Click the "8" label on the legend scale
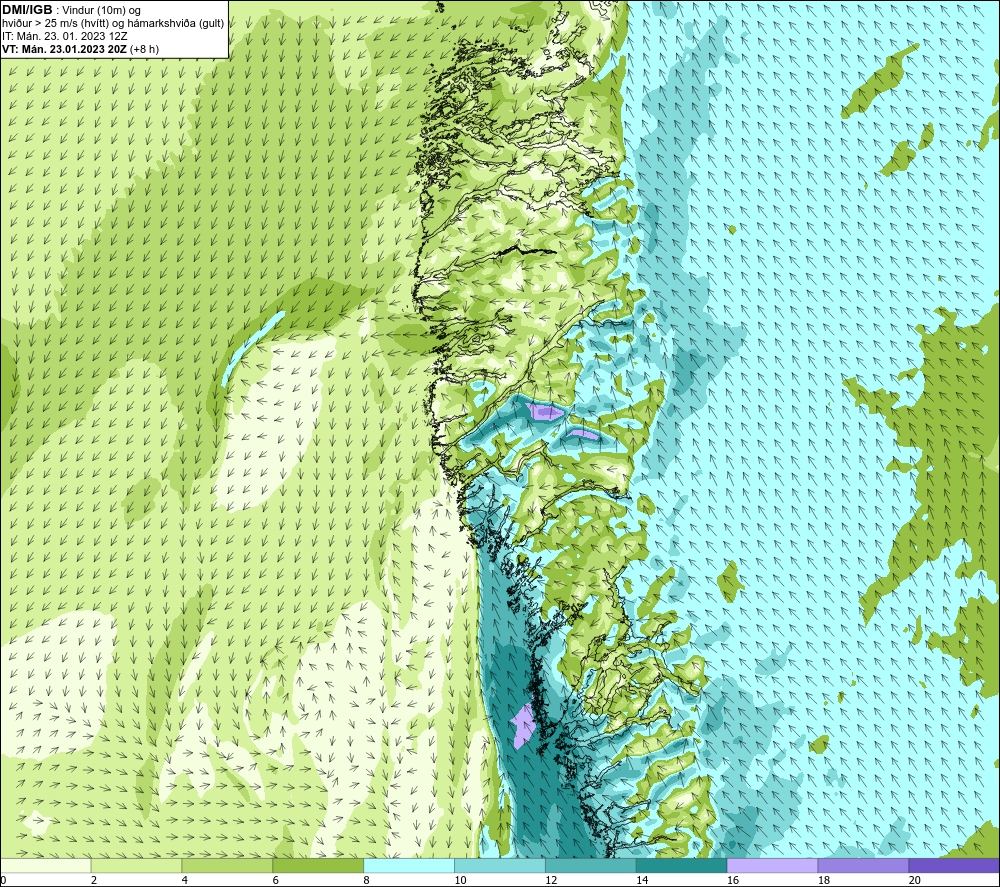This screenshot has width=1000, height=887. coord(367,881)
